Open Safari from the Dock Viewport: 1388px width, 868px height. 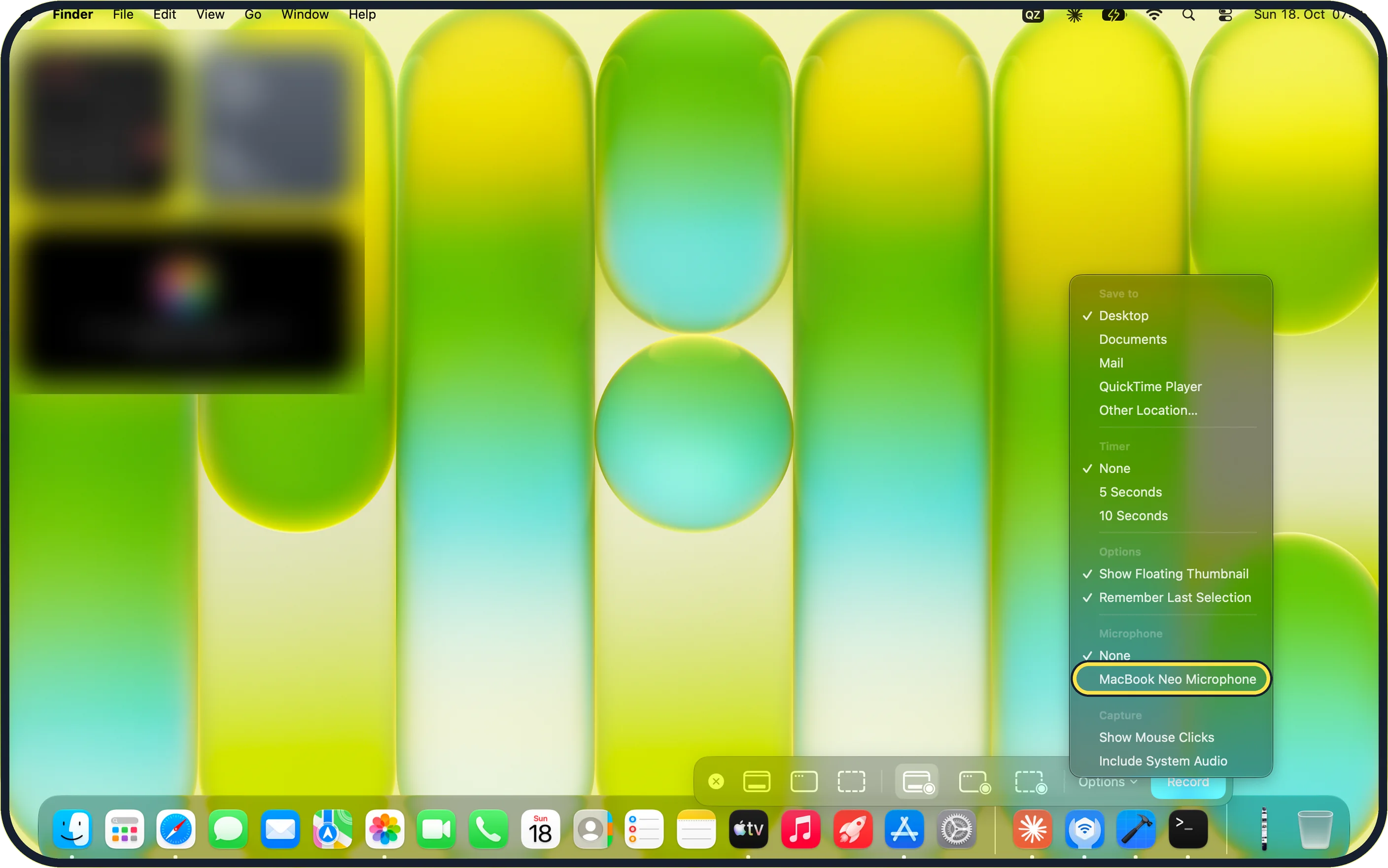coord(176,829)
